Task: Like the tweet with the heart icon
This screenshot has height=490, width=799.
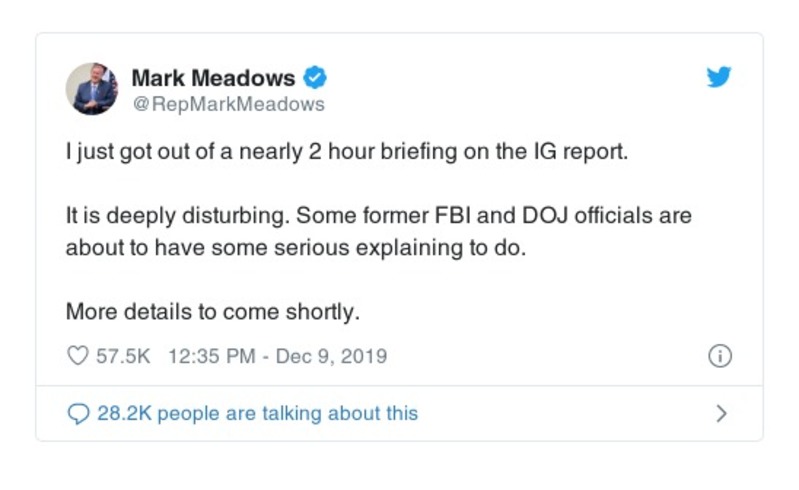Action: (77, 356)
